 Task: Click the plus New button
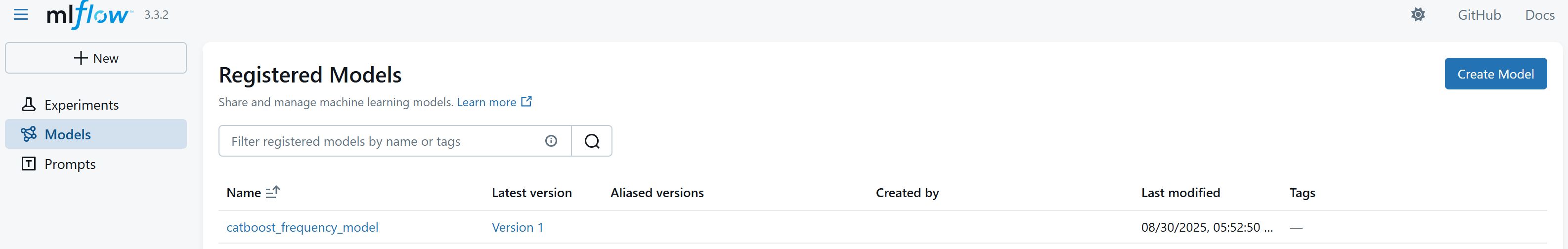click(96, 58)
